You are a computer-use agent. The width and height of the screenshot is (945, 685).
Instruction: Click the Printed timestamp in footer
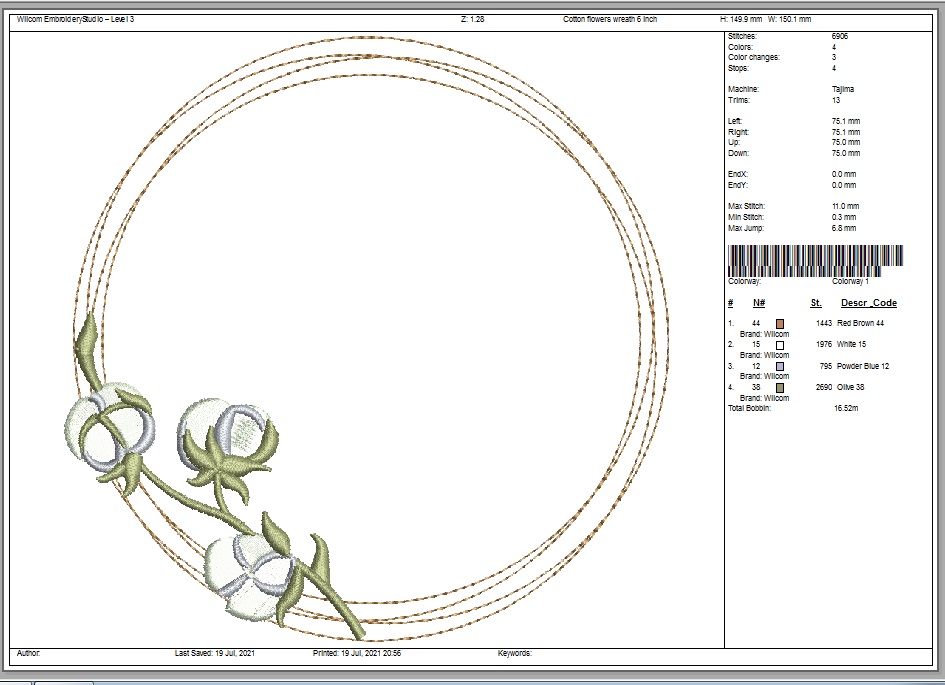click(x=357, y=653)
